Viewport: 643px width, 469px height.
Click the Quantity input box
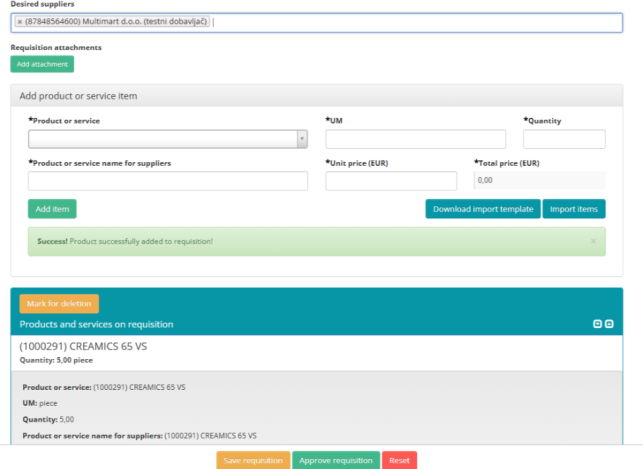(x=564, y=139)
